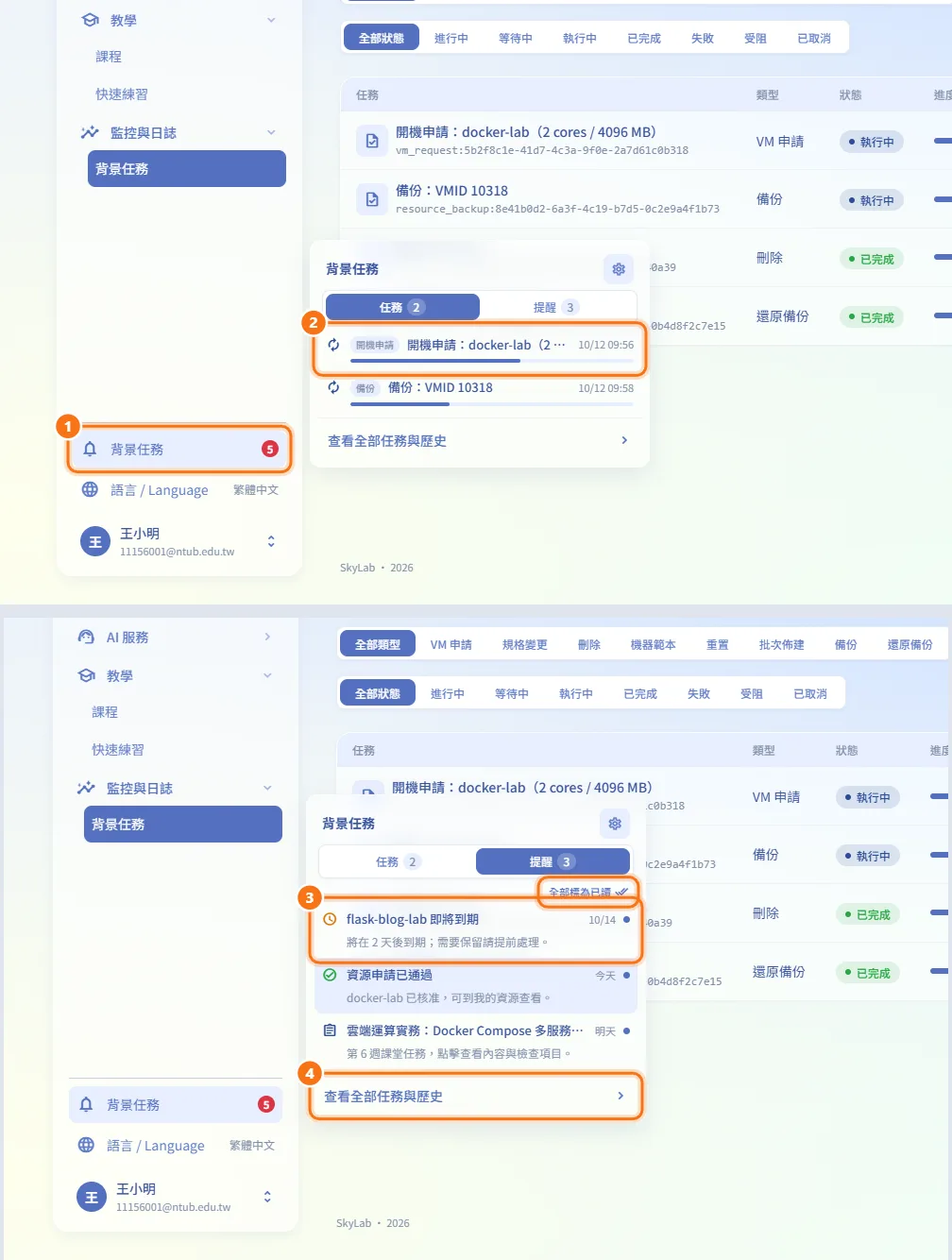The image size is (952, 1260).
Task: Click green check icon on 資源申請已通過
Action: click(x=330, y=975)
